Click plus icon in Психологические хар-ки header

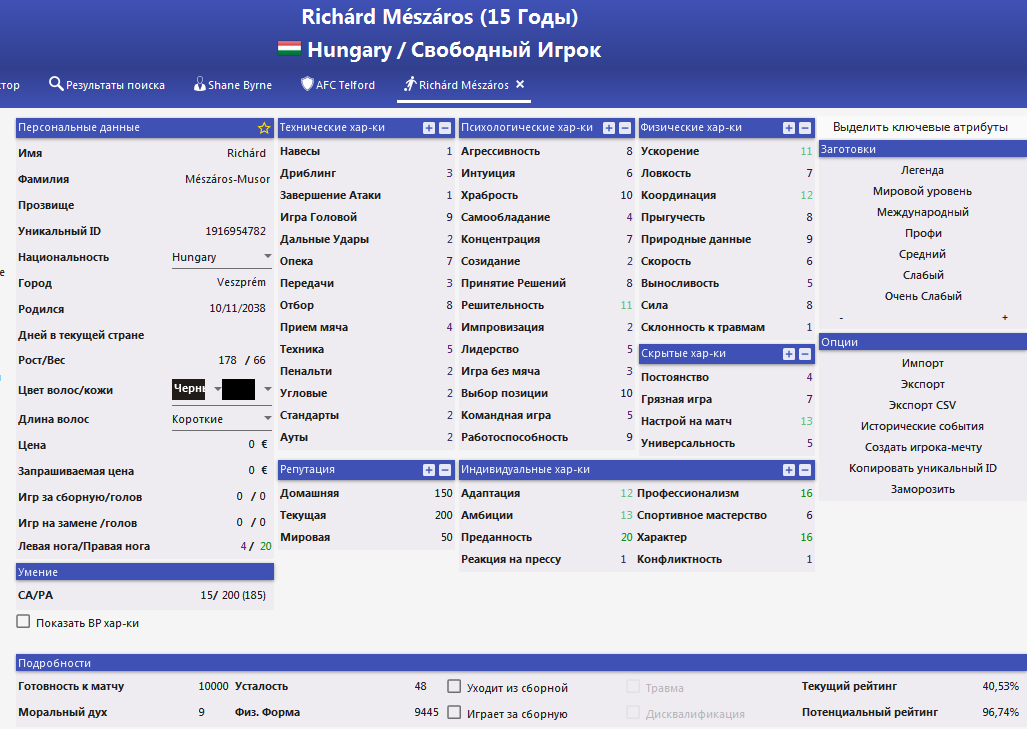pos(609,128)
